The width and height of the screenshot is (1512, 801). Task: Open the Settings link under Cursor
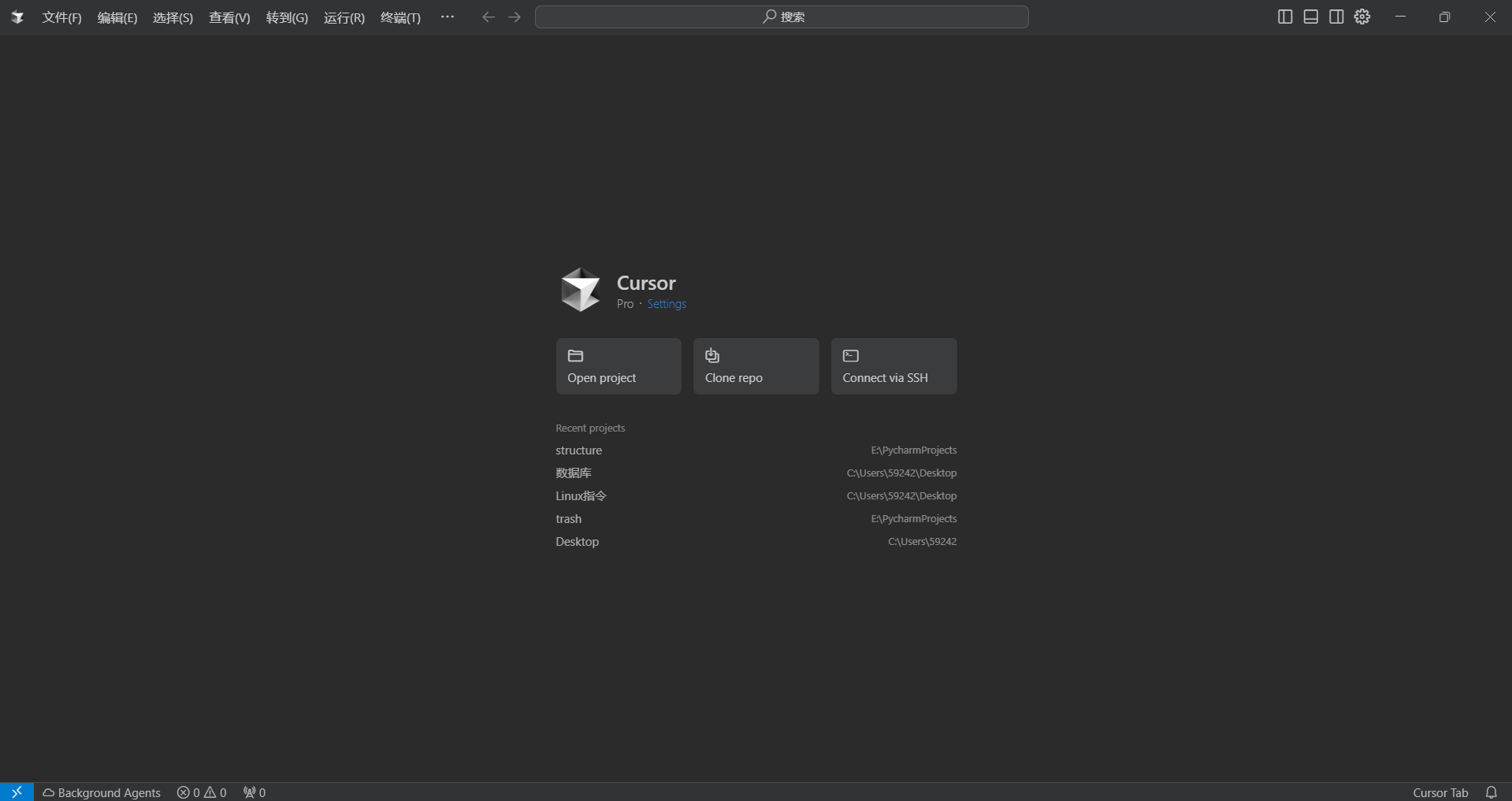pyautogui.click(x=667, y=304)
